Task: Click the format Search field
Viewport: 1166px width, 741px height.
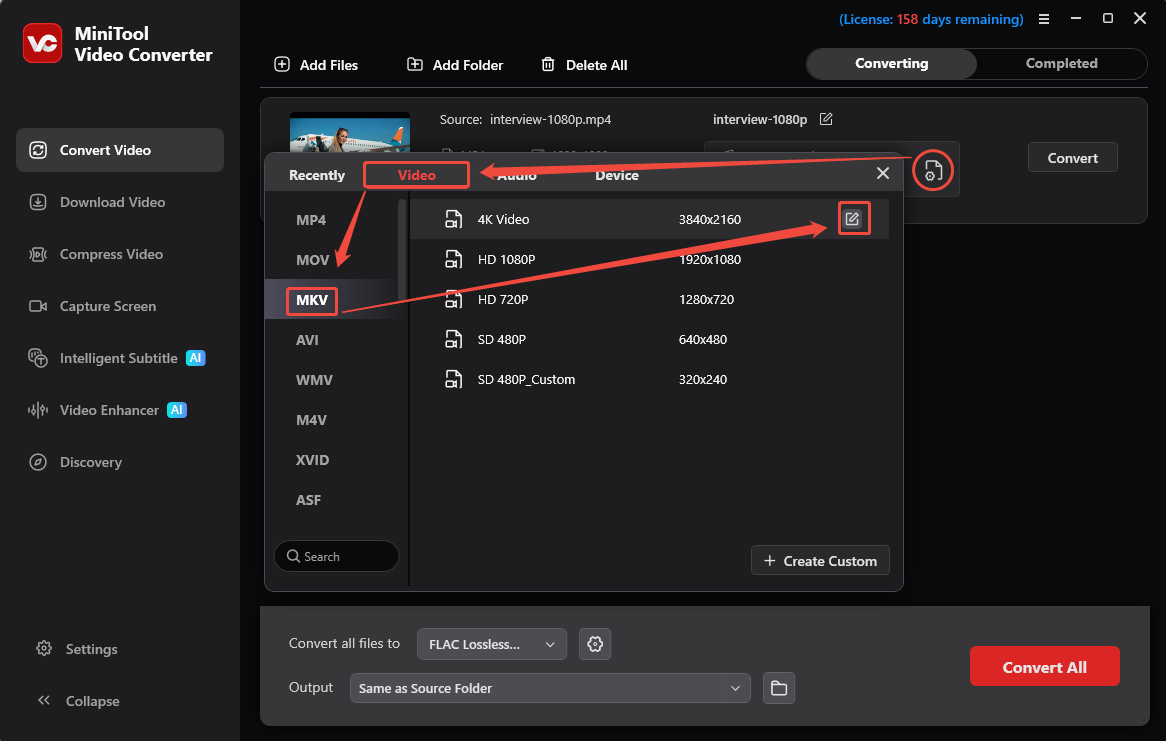Action: (336, 556)
